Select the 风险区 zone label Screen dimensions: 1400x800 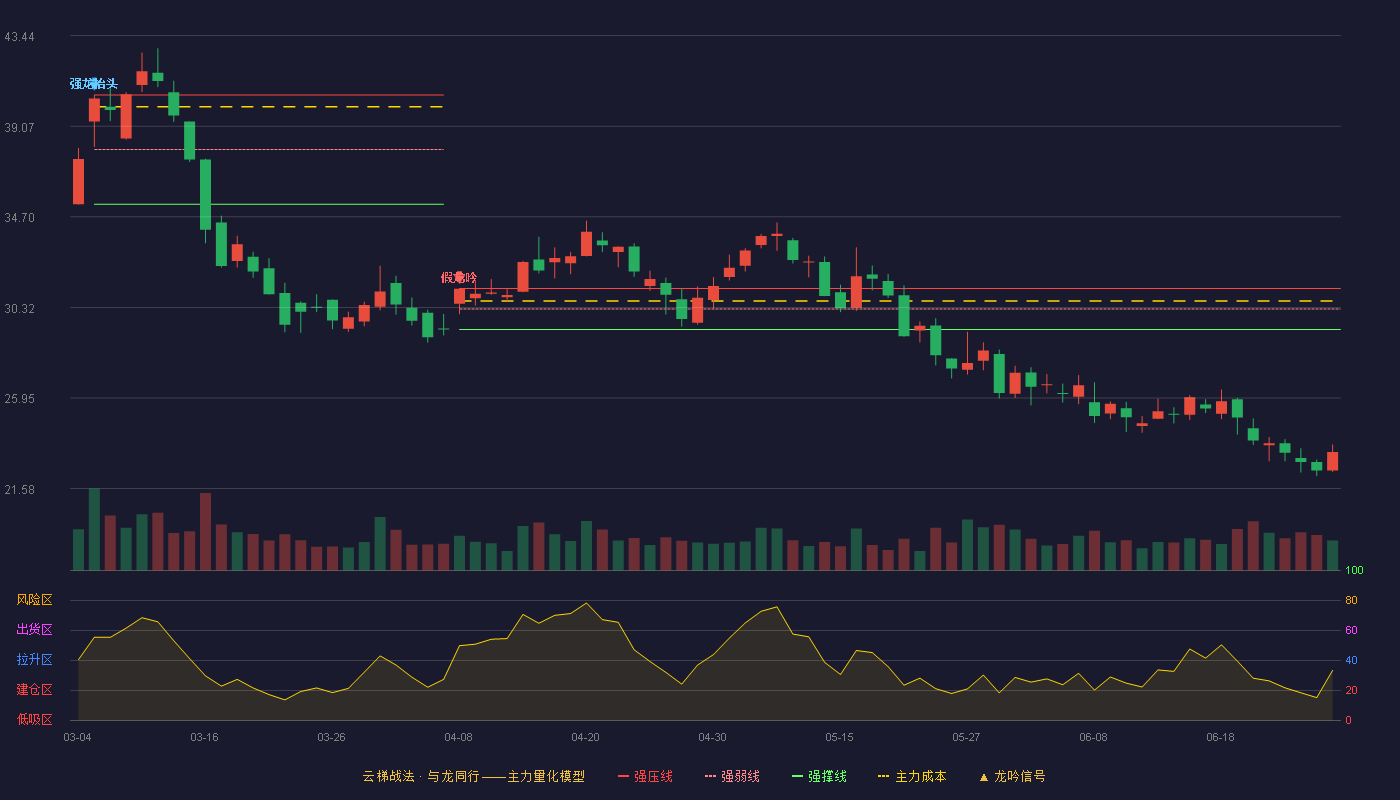click(34, 600)
